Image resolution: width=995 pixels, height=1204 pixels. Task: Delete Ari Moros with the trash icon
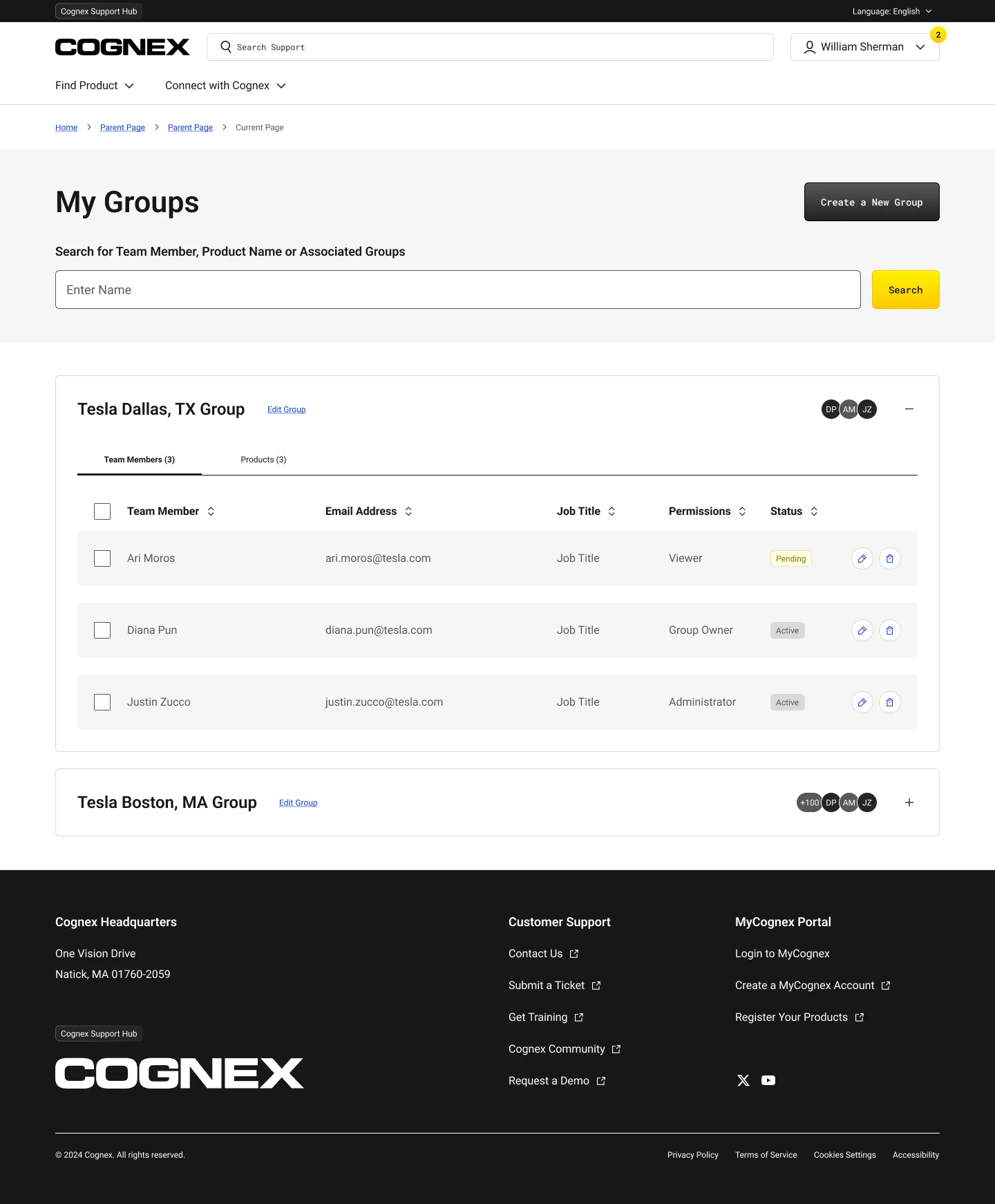[x=889, y=558]
